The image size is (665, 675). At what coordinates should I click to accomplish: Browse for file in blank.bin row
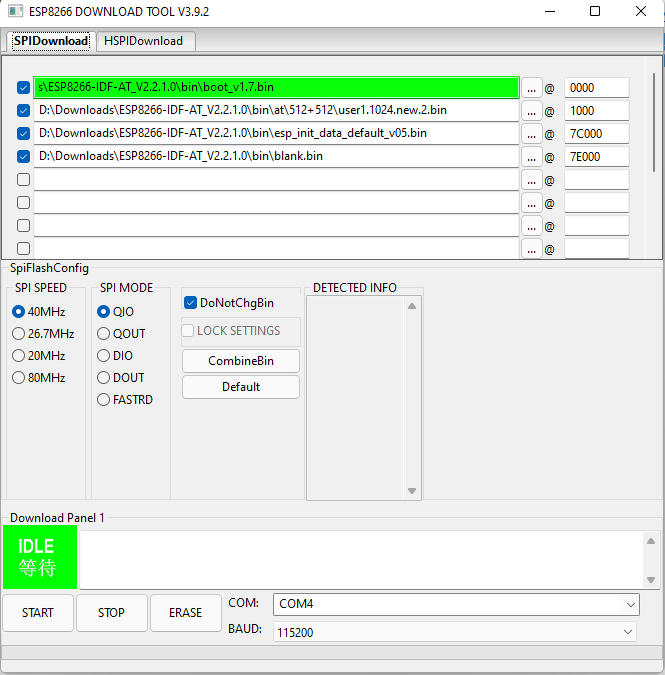(532, 157)
